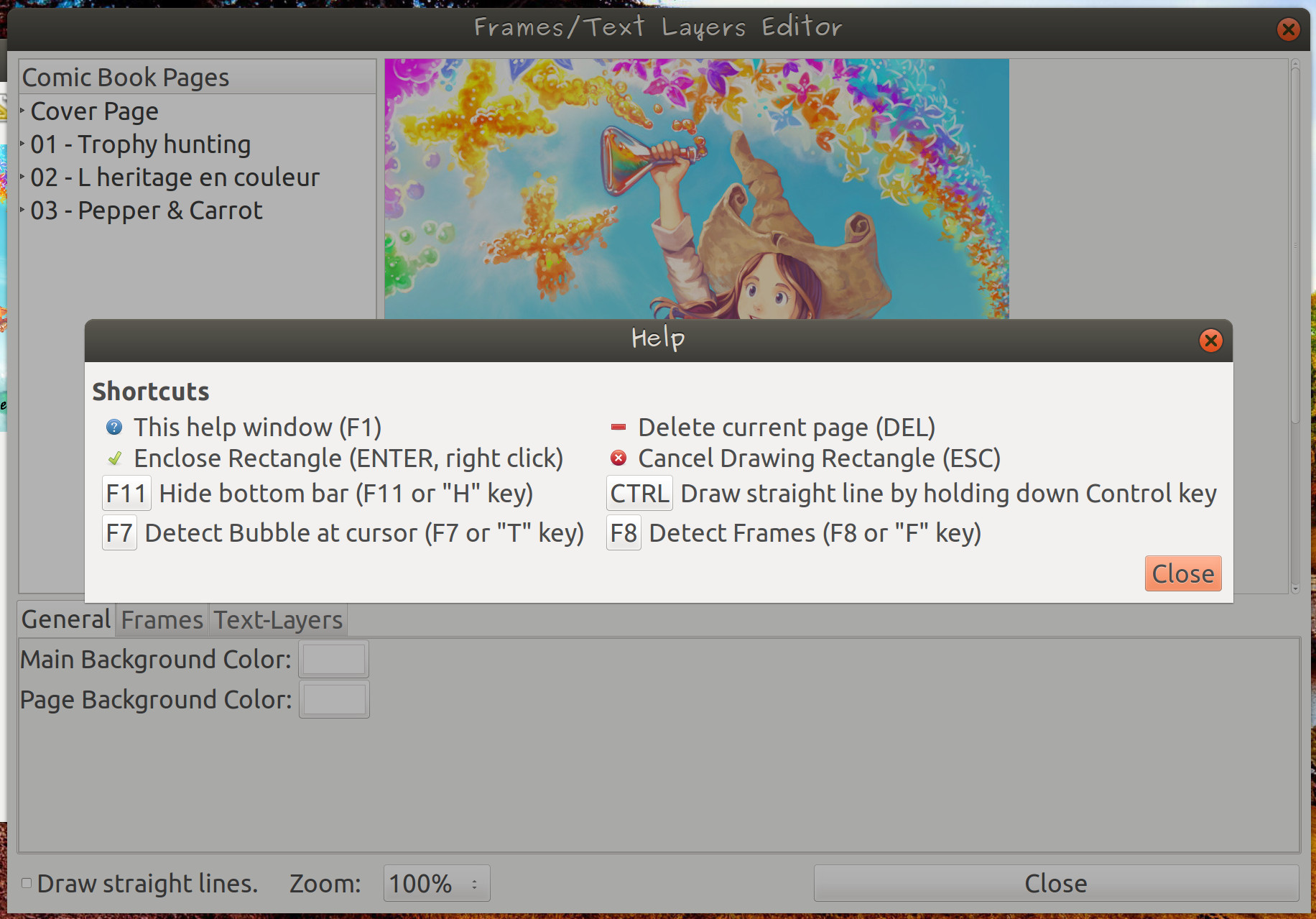Click the CTRL key badge
Screen dimensions: 1316x919
point(639,494)
